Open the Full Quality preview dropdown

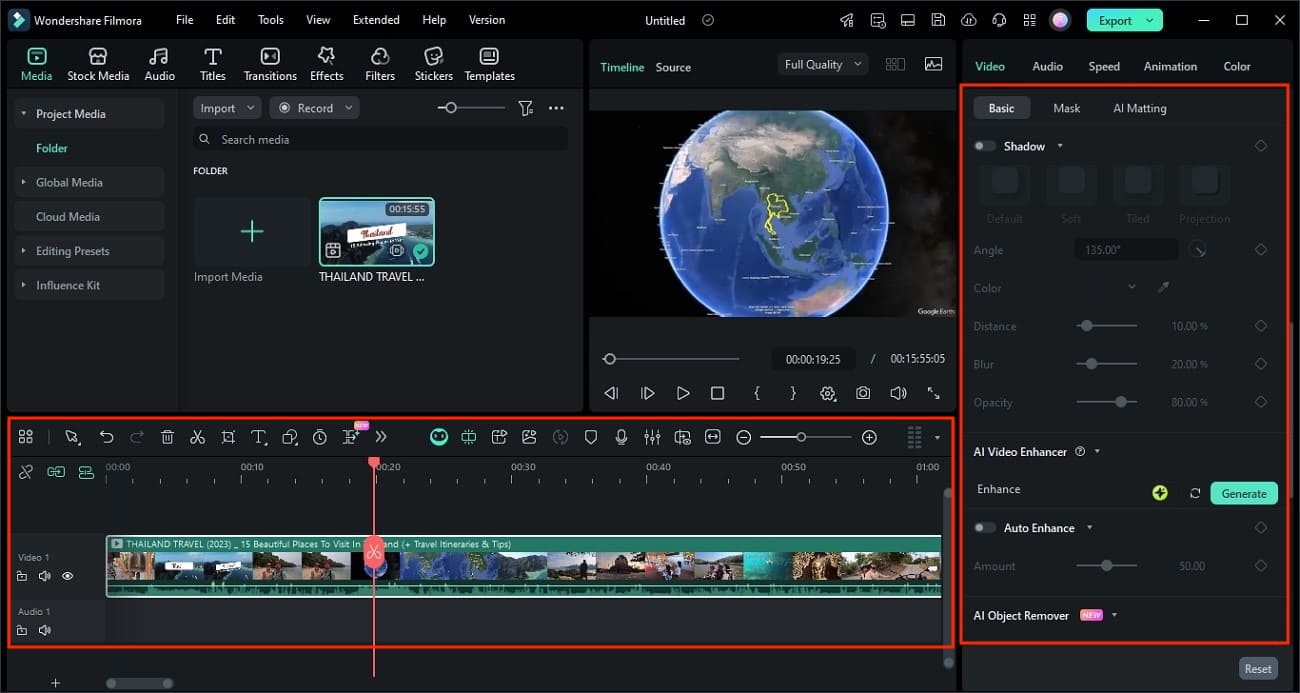click(x=821, y=63)
